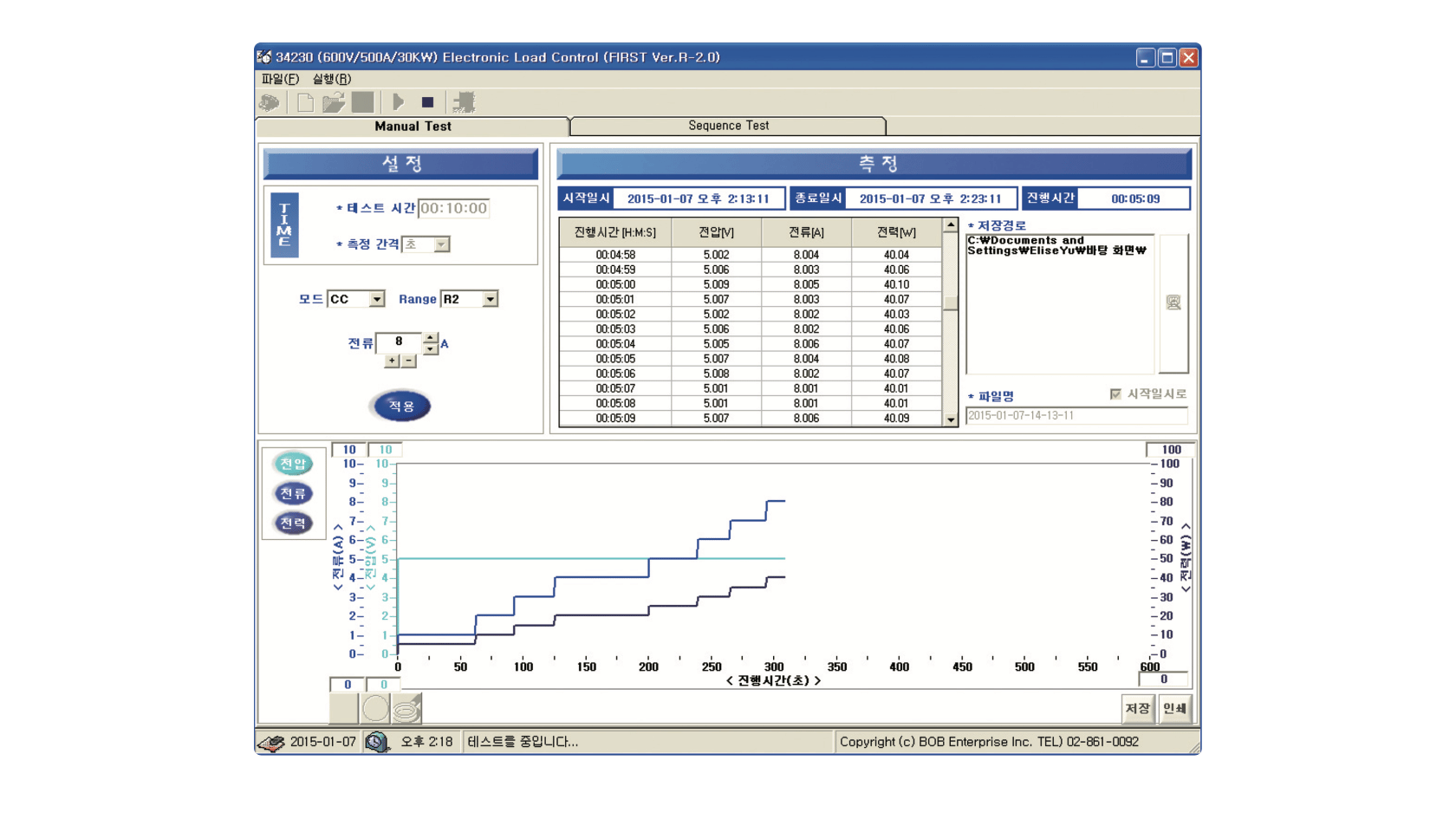Click the open folder toolbar icon
The width and height of the screenshot is (1456, 819).
coord(334,102)
